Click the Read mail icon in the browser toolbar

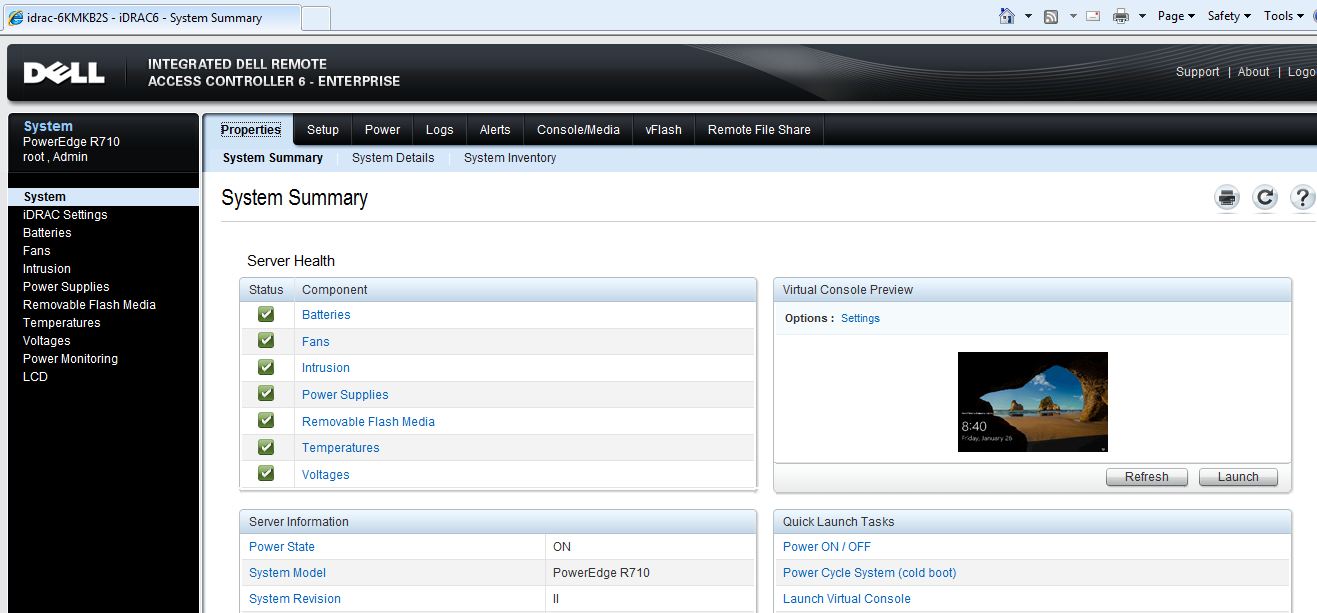pos(1091,15)
